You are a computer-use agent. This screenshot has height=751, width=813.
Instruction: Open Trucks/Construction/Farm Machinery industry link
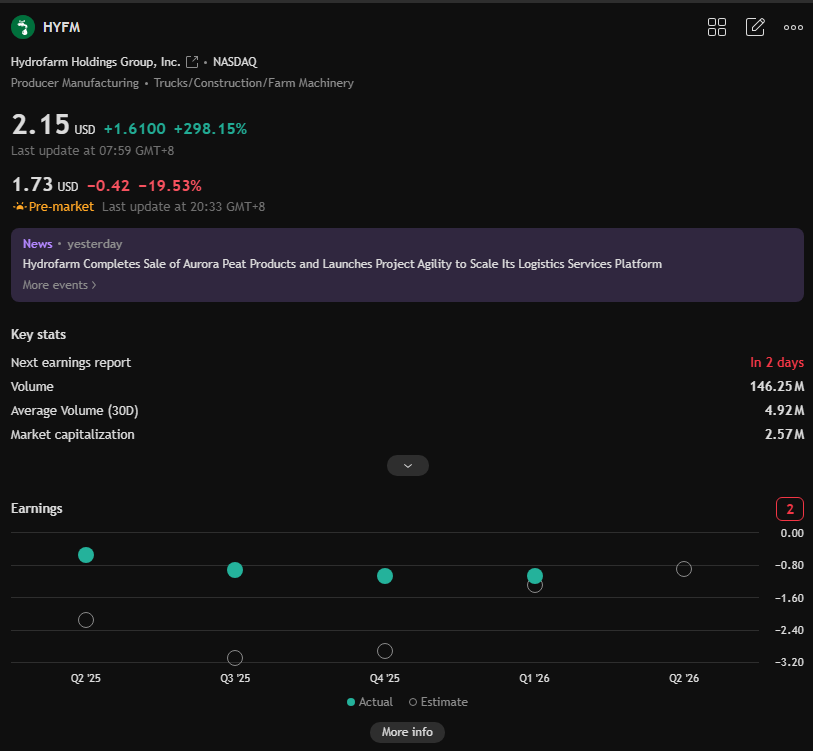(x=254, y=83)
